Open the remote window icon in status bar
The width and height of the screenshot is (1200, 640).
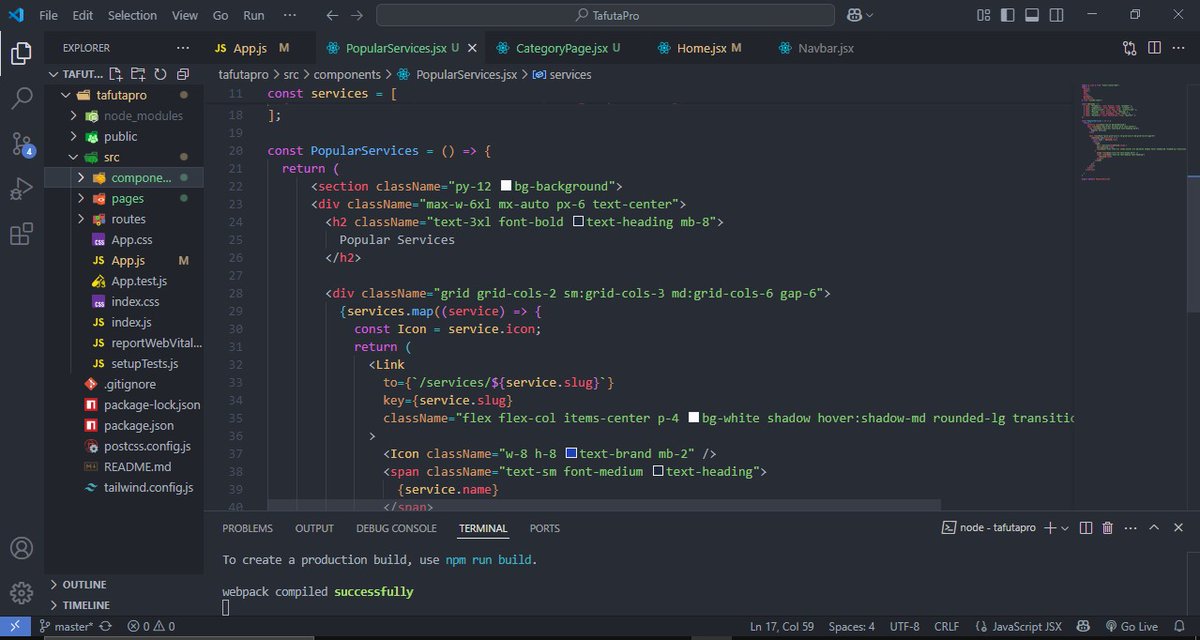click(14, 627)
